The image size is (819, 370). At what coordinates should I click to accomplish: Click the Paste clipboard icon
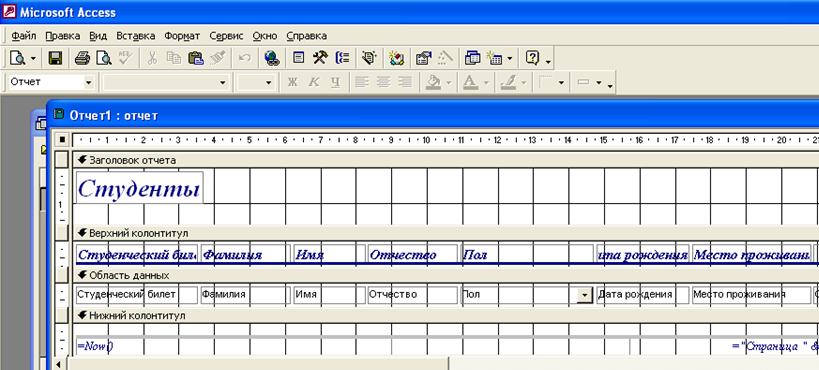[195, 57]
